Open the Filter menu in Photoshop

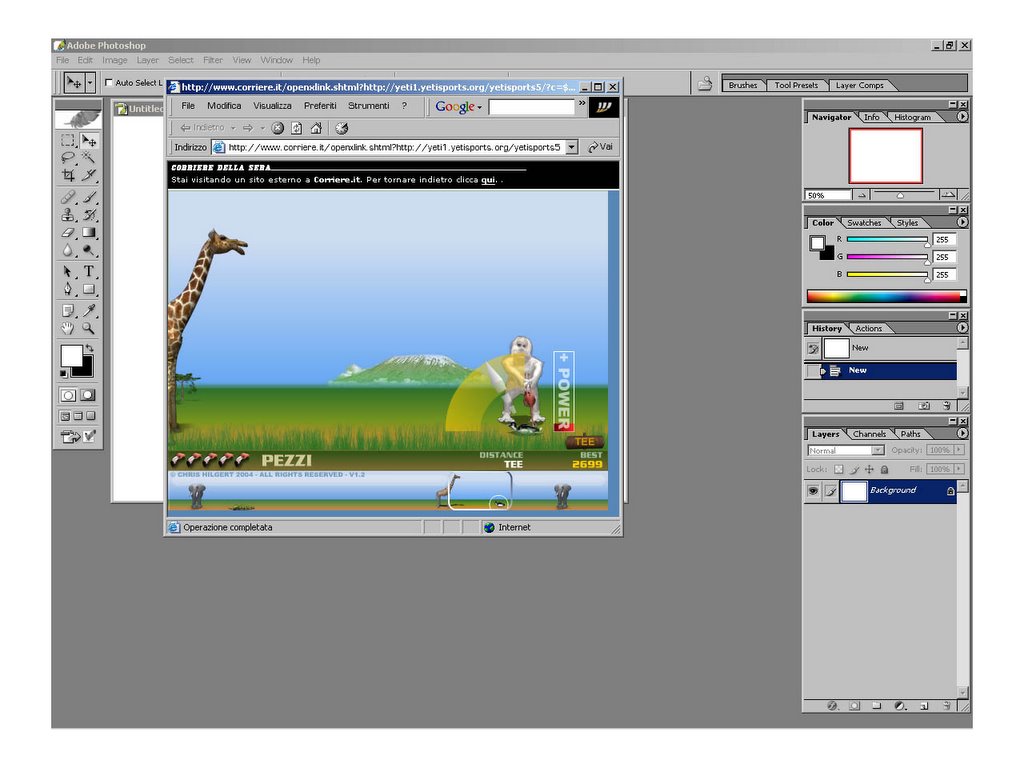(213, 60)
